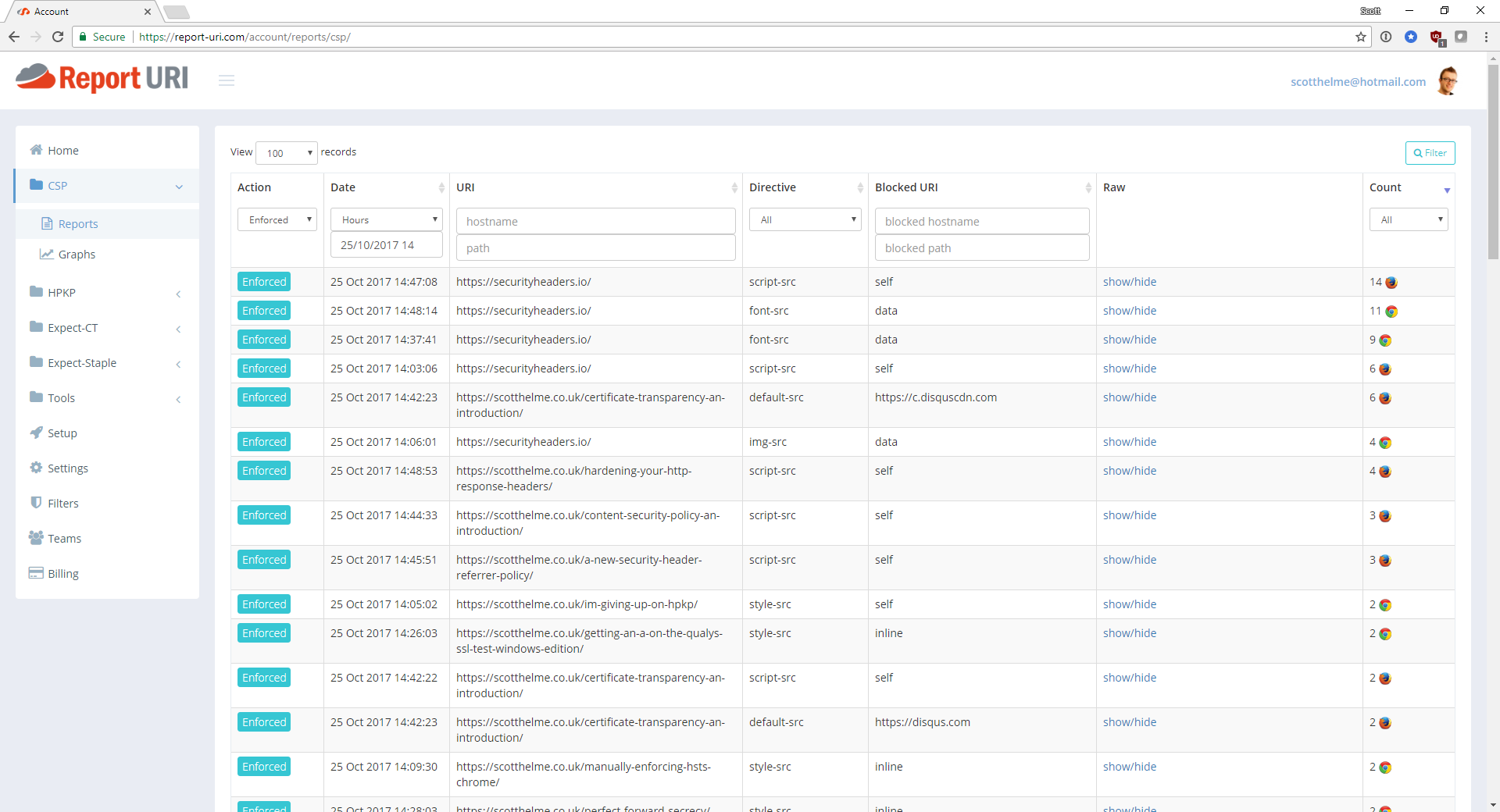
Task: Click the Report URI logo
Action: click(x=101, y=78)
